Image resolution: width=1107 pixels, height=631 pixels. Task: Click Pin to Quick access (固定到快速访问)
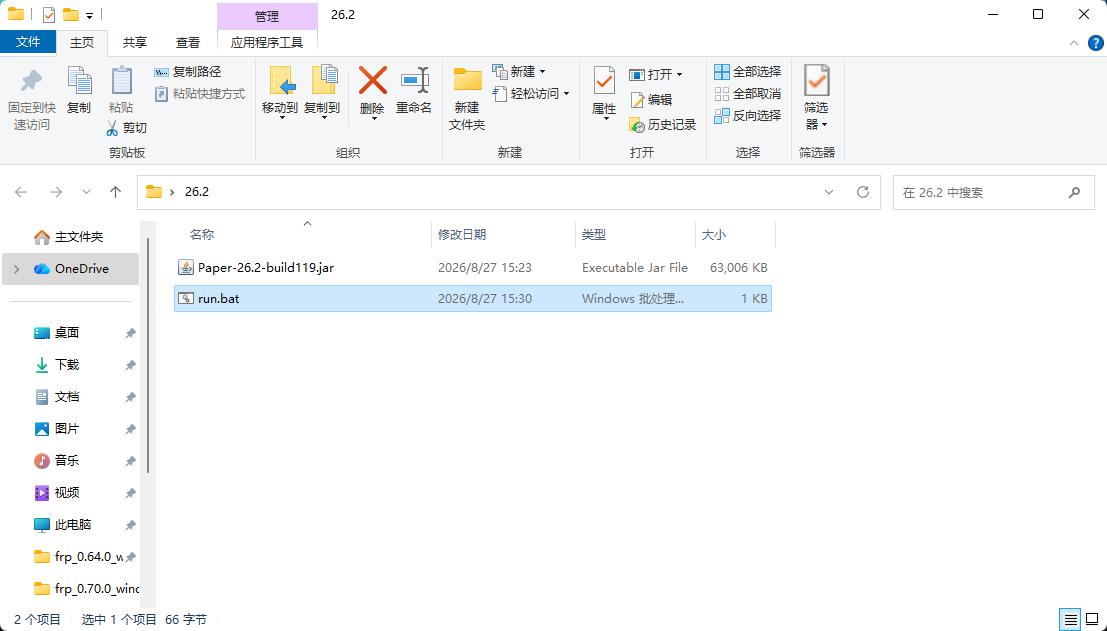tap(32, 99)
